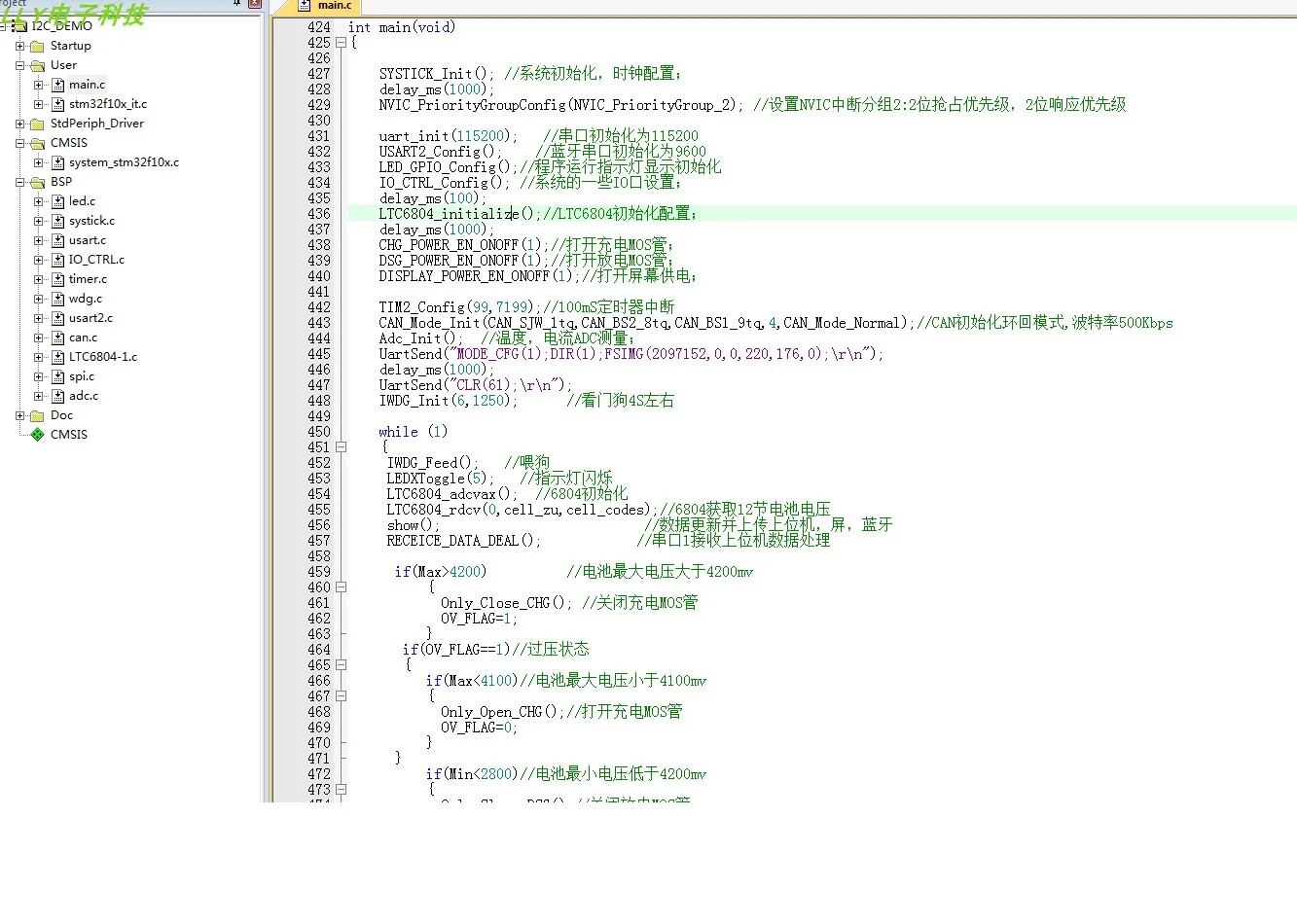Screen dimensions: 1297x924
Task: Expand the can.c file node
Action: tap(39, 338)
